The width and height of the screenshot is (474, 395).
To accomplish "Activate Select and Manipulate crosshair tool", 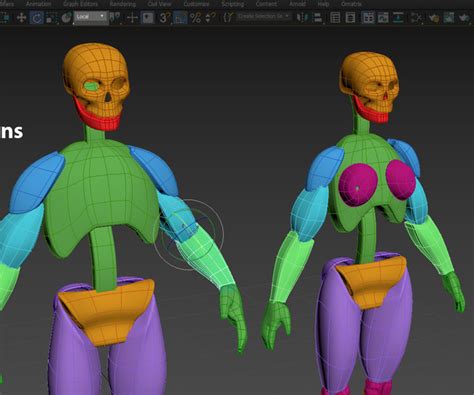I will (133, 17).
